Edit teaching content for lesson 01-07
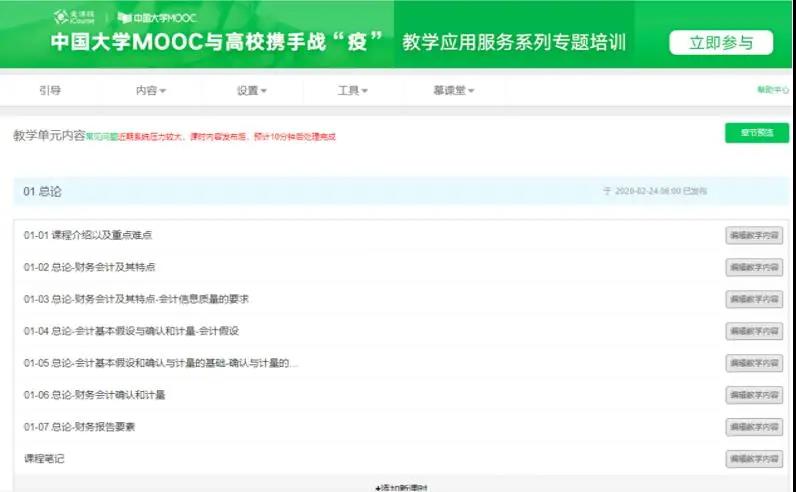This screenshot has width=796, height=492. pos(754,428)
